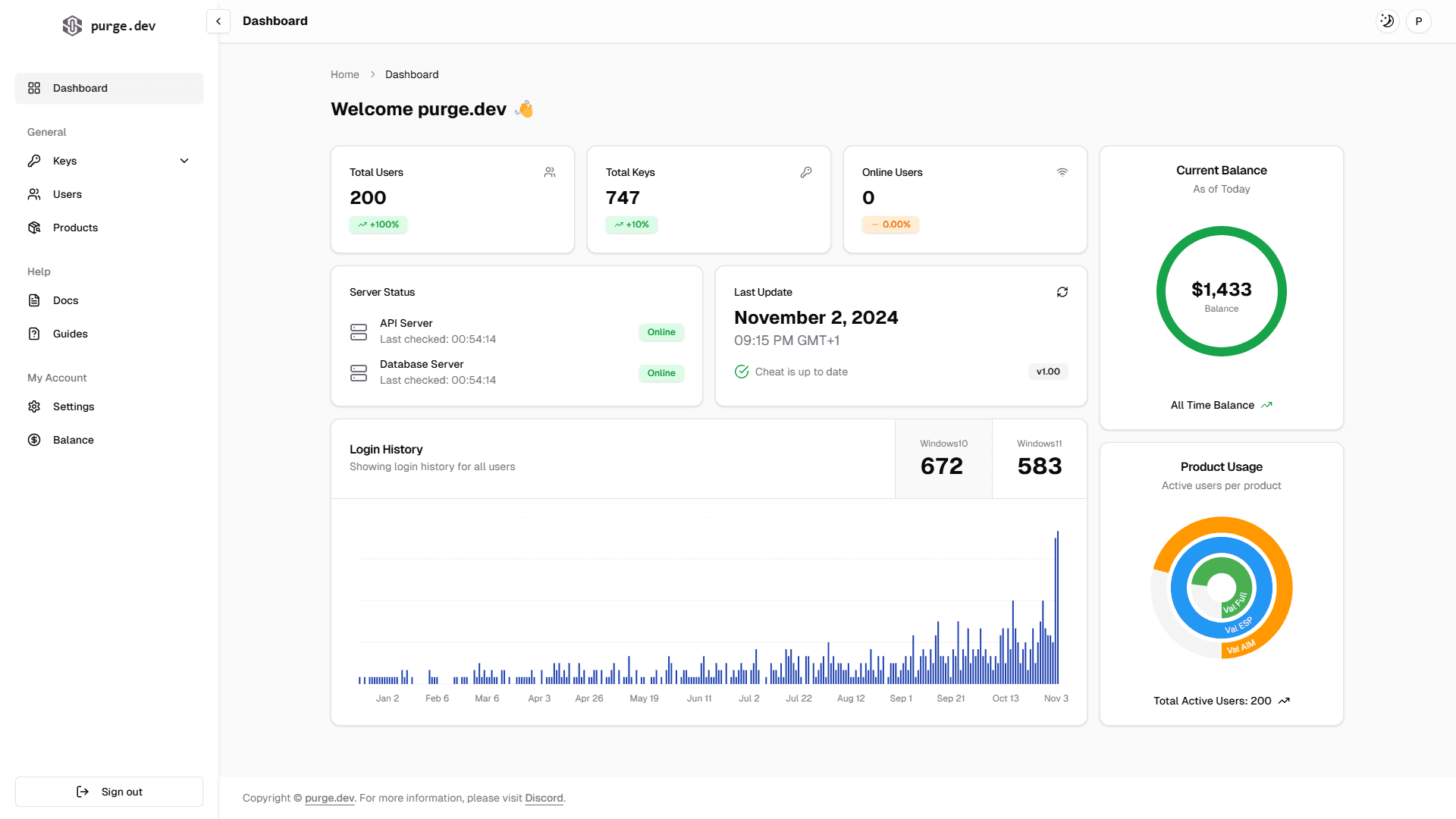Click the tallest bar near Nov 3
The image size is (1456, 819).
coord(1058,607)
